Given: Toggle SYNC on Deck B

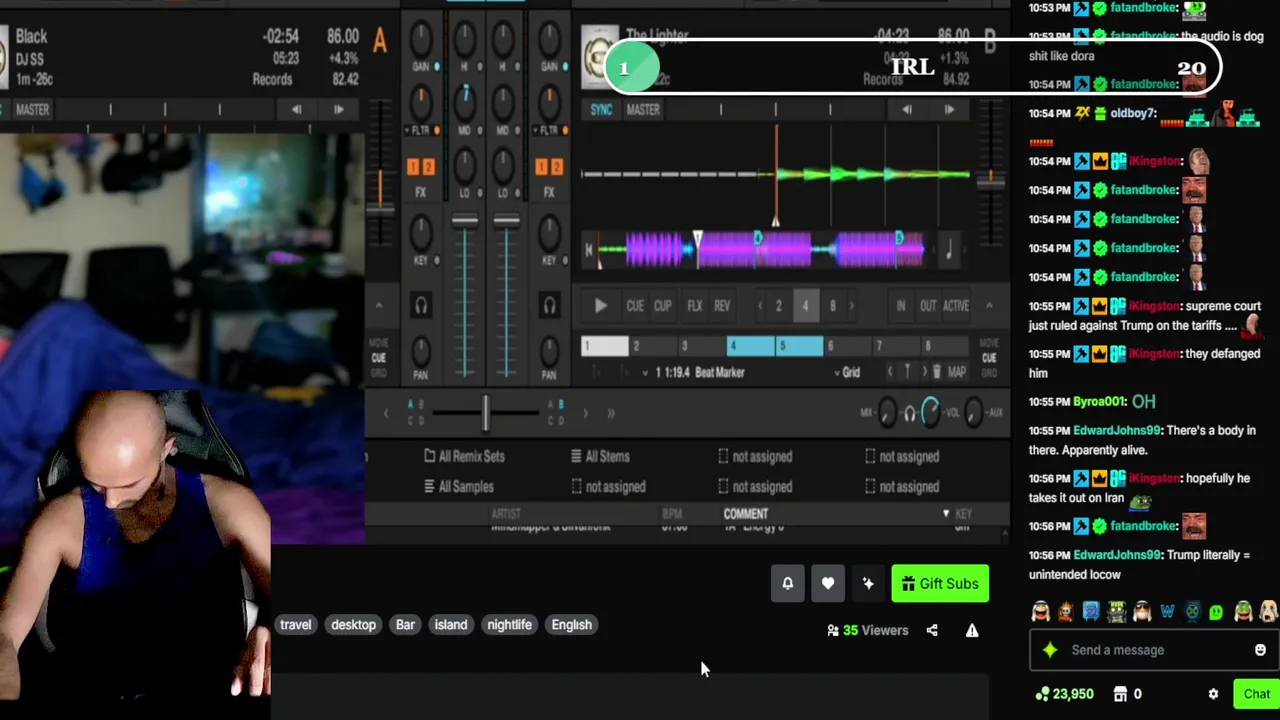Looking at the screenshot, I should pyautogui.click(x=601, y=110).
